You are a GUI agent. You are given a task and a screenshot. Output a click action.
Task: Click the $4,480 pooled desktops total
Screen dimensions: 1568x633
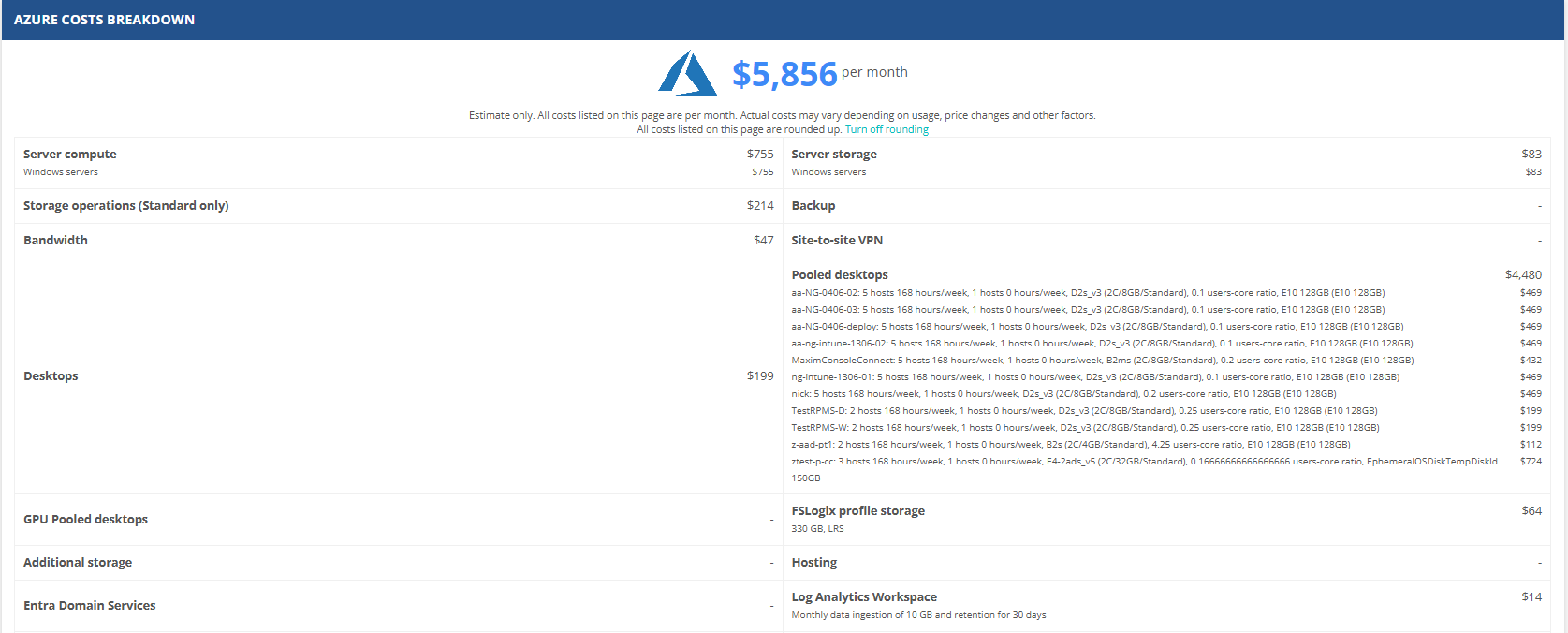[1523, 274]
